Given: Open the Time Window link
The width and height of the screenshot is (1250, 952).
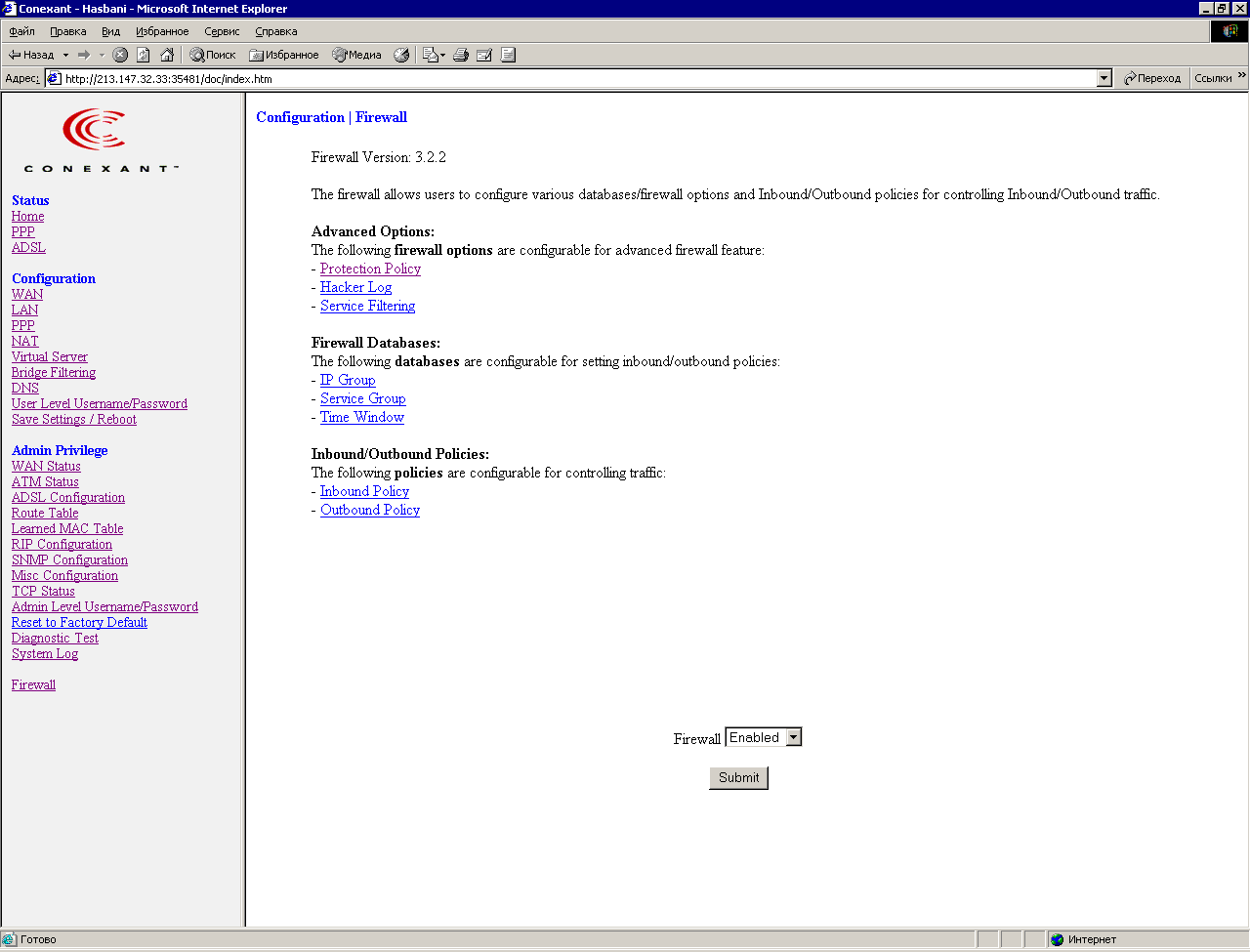Looking at the screenshot, I should click(x=362, y=417).
